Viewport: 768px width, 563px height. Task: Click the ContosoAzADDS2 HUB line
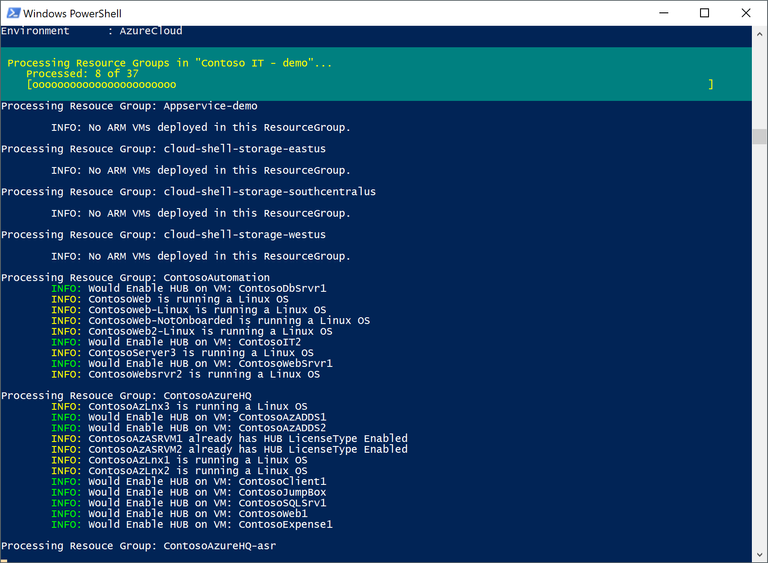click(189, 428)
